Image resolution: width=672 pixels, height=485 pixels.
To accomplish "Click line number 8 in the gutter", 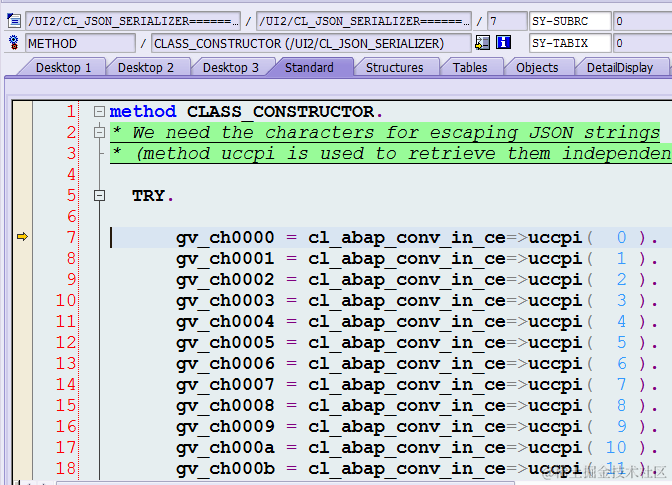I will 71,259.
